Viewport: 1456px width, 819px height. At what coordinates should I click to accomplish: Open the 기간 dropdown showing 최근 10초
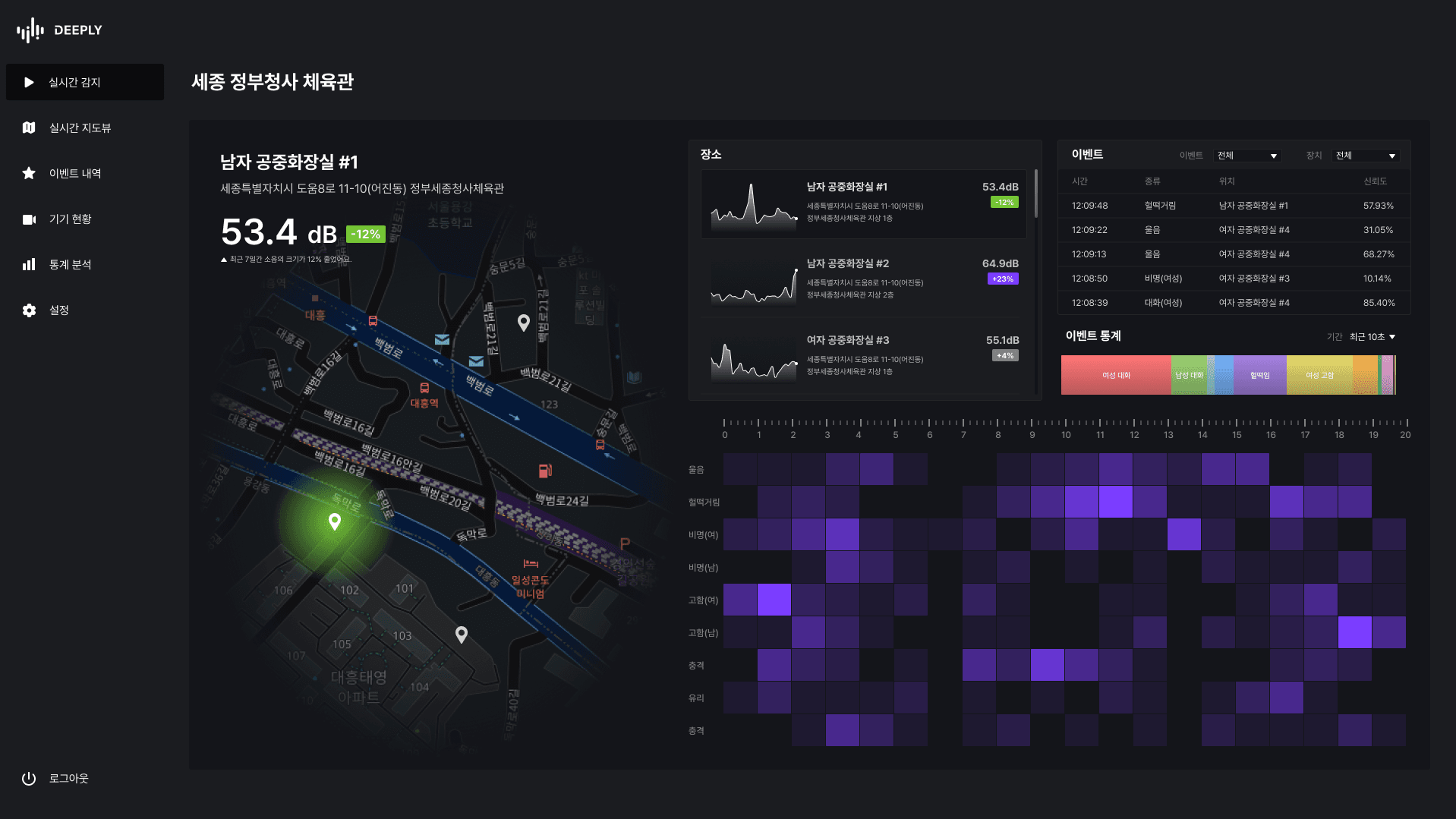[1372, 337]
